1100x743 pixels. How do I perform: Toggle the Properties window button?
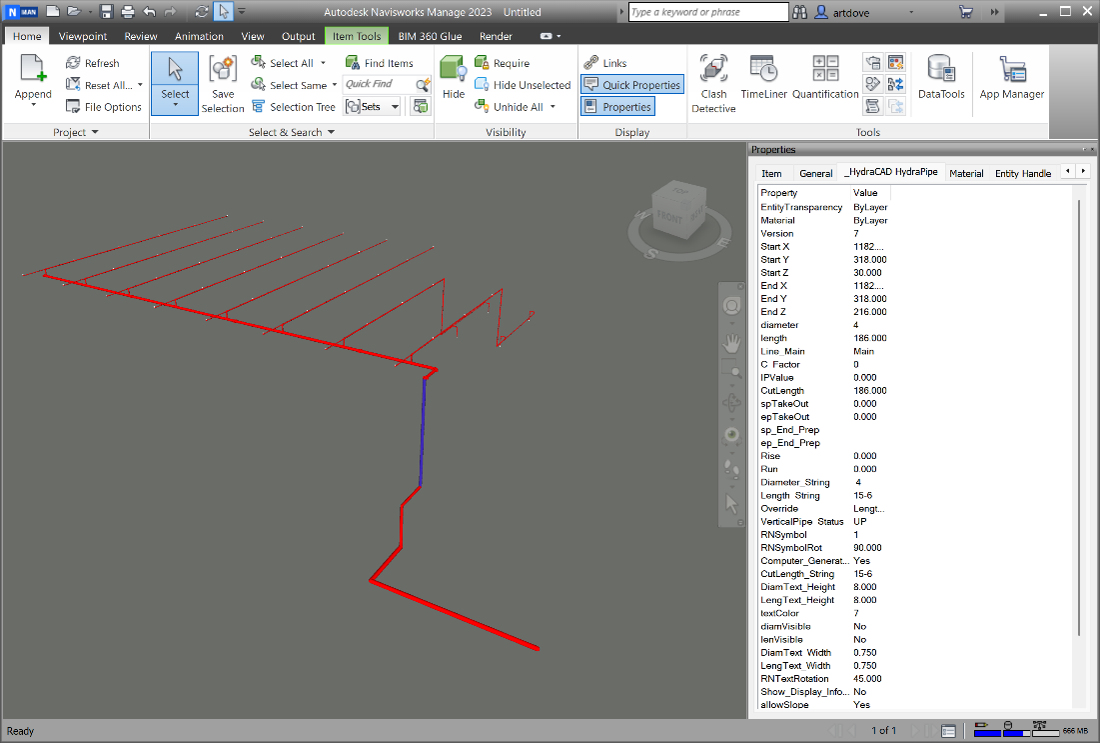pos(617,107)
